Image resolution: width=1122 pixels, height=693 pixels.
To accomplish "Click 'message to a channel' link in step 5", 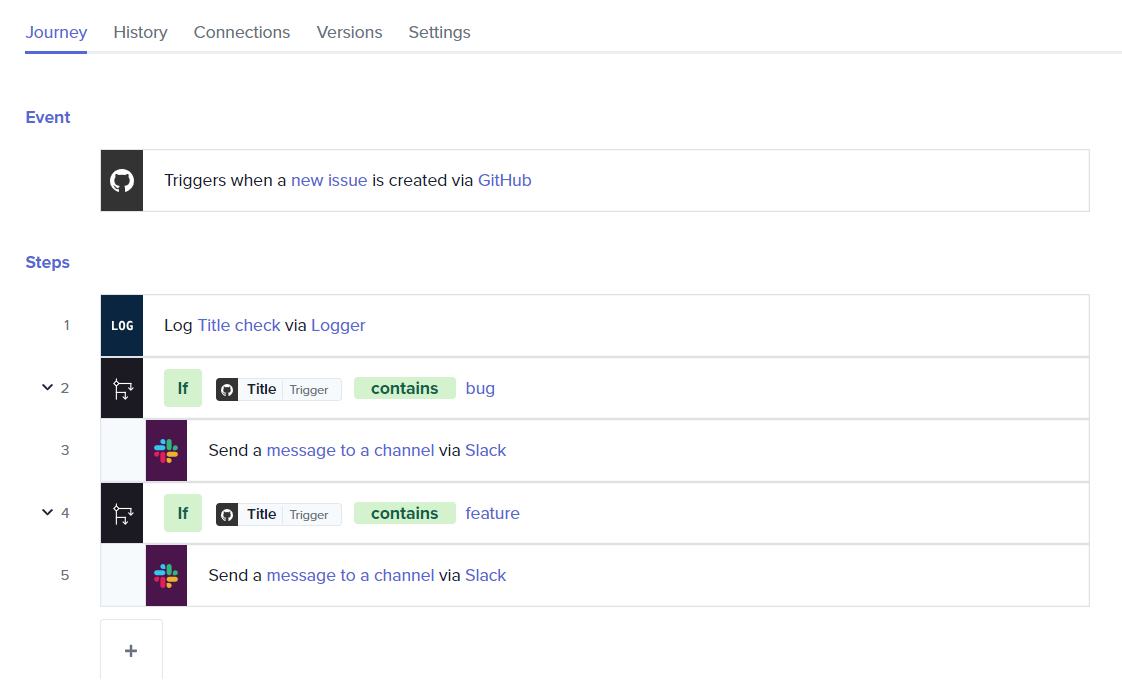I will pyautogui.click(x=351, y=576).
